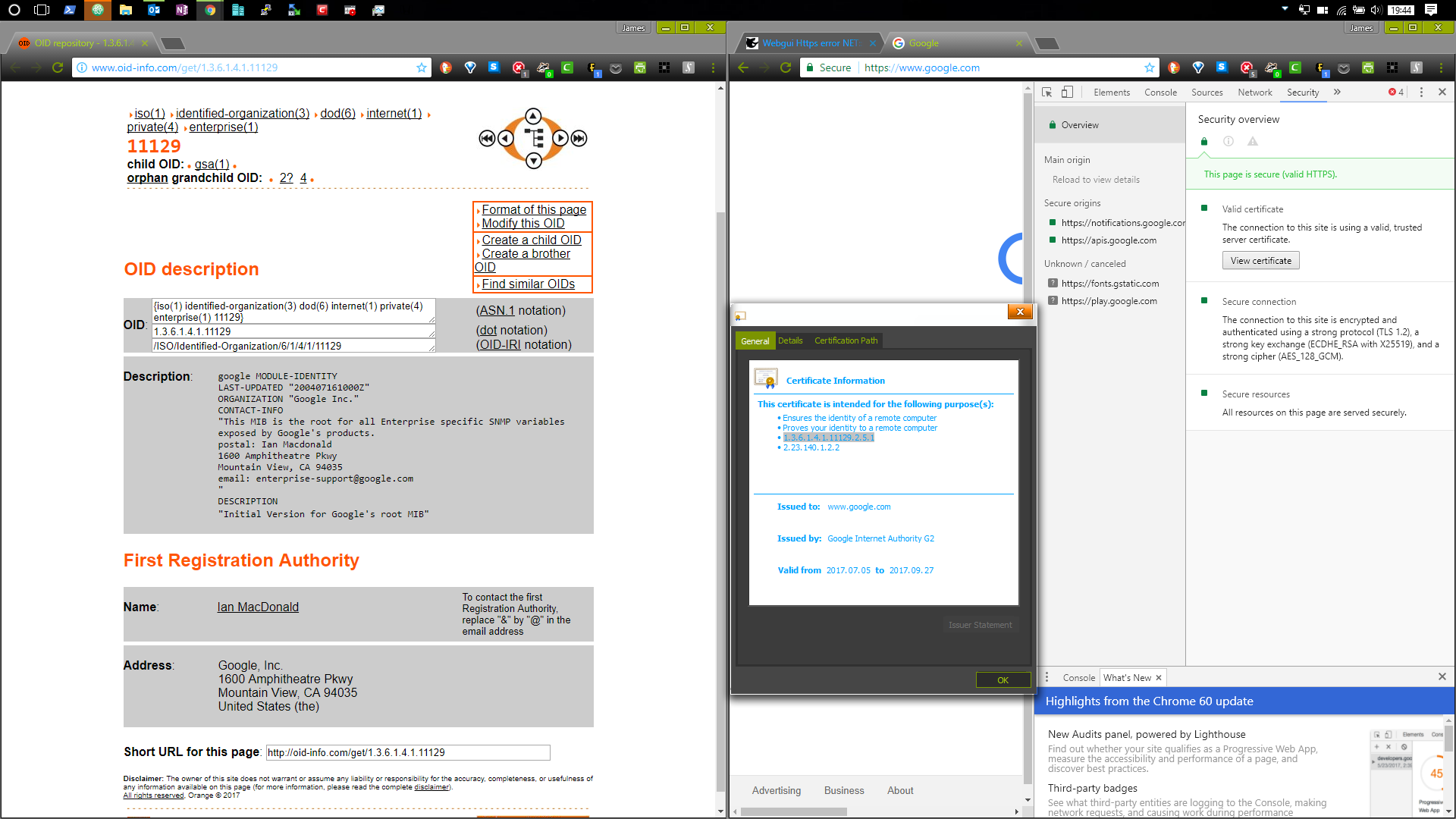The height and width of the screenshot is (819, 1456).
Task: Open black grid extension in right window
Action: point(1392,67)
